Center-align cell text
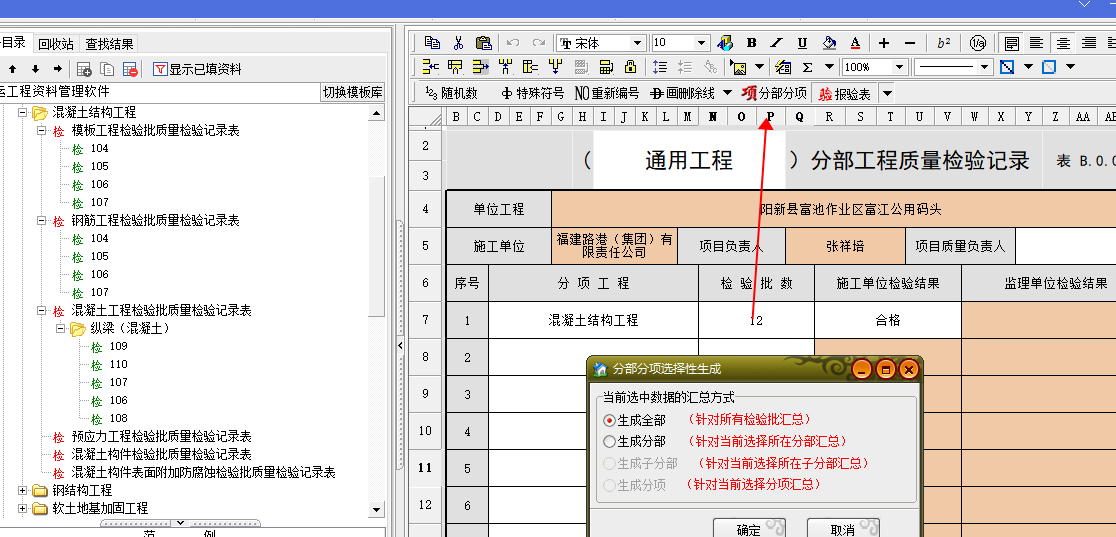This screenshot has width=1116, height=537. pyautogui.click(x=1063, y=43)
